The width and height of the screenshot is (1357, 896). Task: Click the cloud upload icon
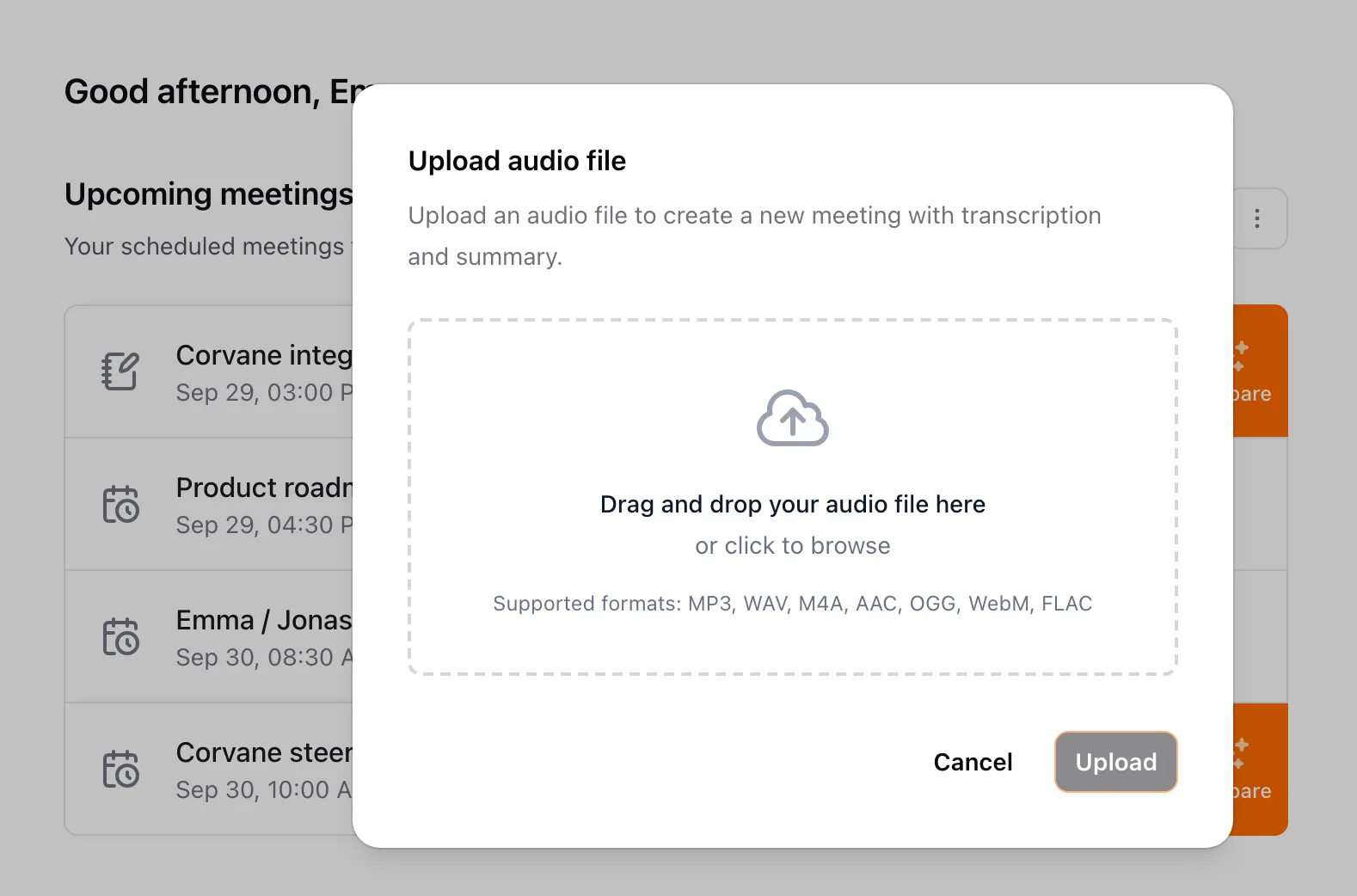tap(792, 418)
